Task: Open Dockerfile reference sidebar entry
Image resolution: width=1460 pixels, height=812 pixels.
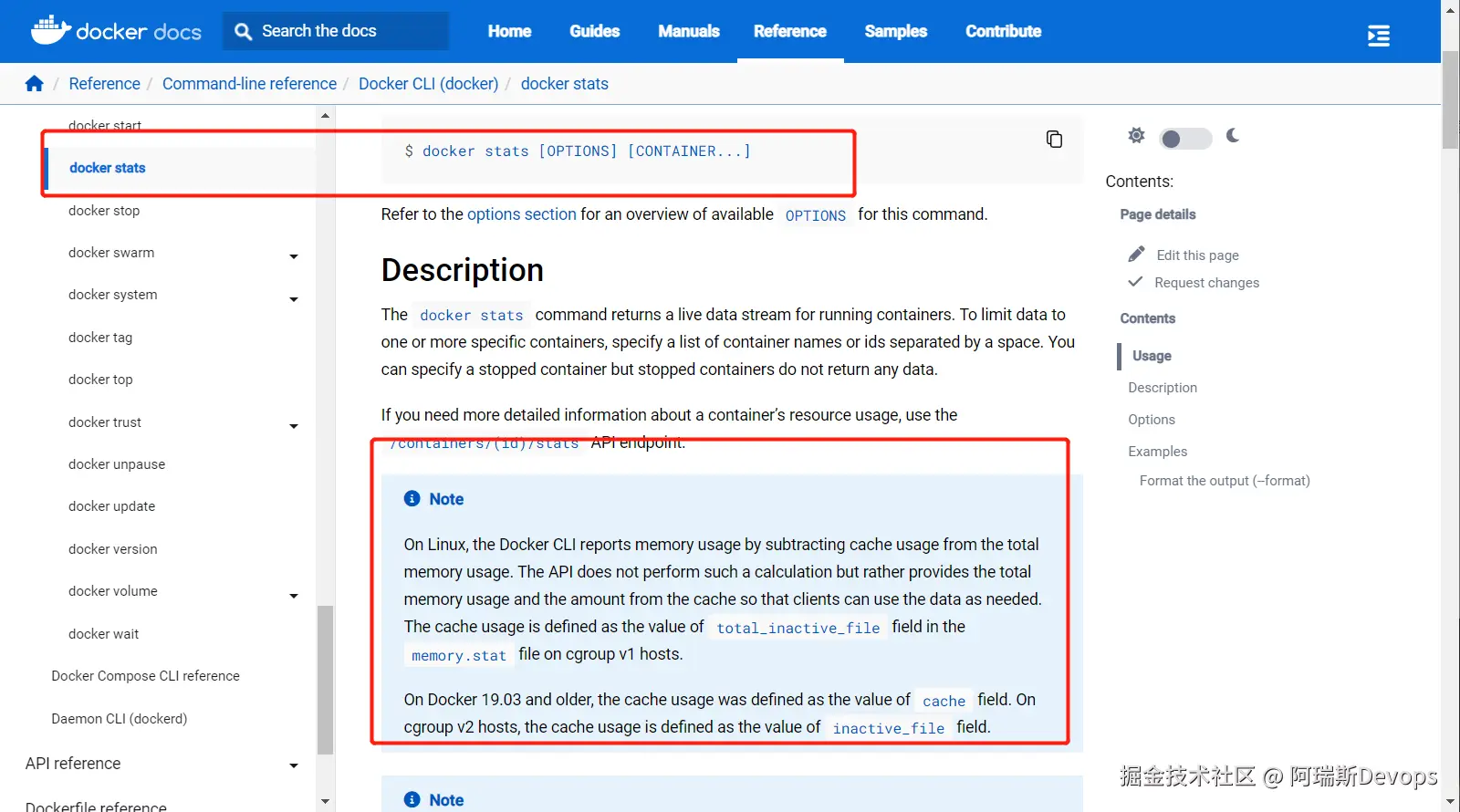Action: [96, 805]
